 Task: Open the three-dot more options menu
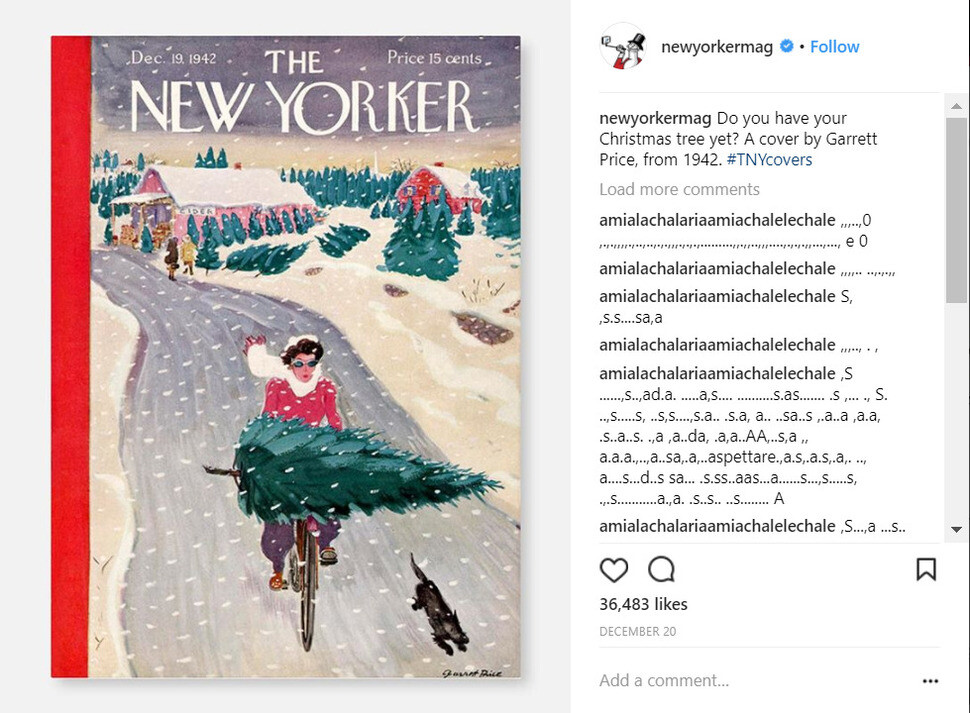pos(930,681)
